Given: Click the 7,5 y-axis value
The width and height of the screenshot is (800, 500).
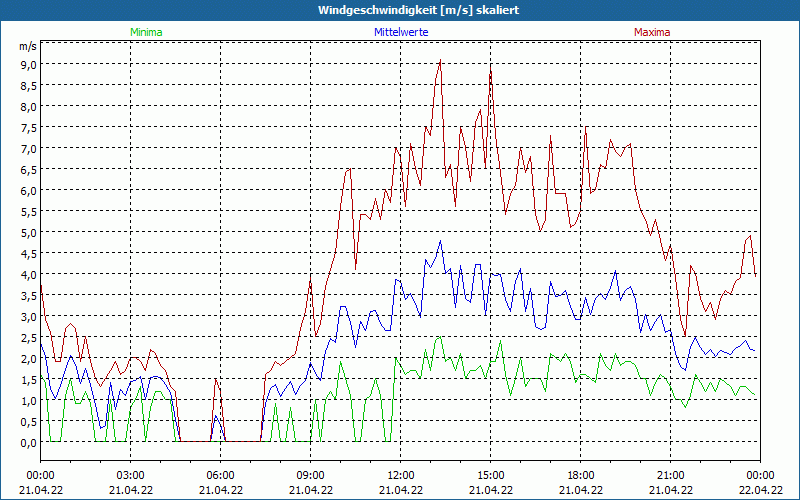Looking at the screenshot, I should (x=28, y=128).
